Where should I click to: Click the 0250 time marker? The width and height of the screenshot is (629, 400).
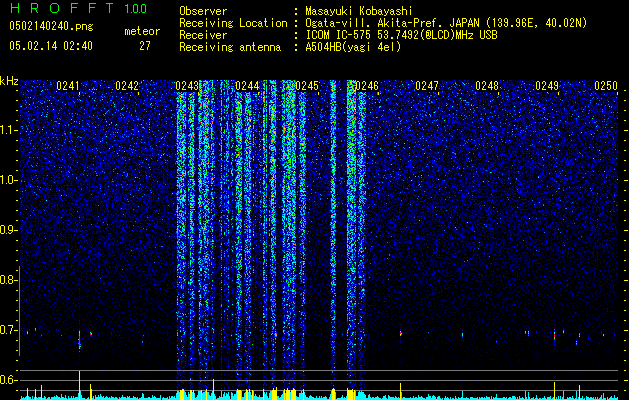606,86
